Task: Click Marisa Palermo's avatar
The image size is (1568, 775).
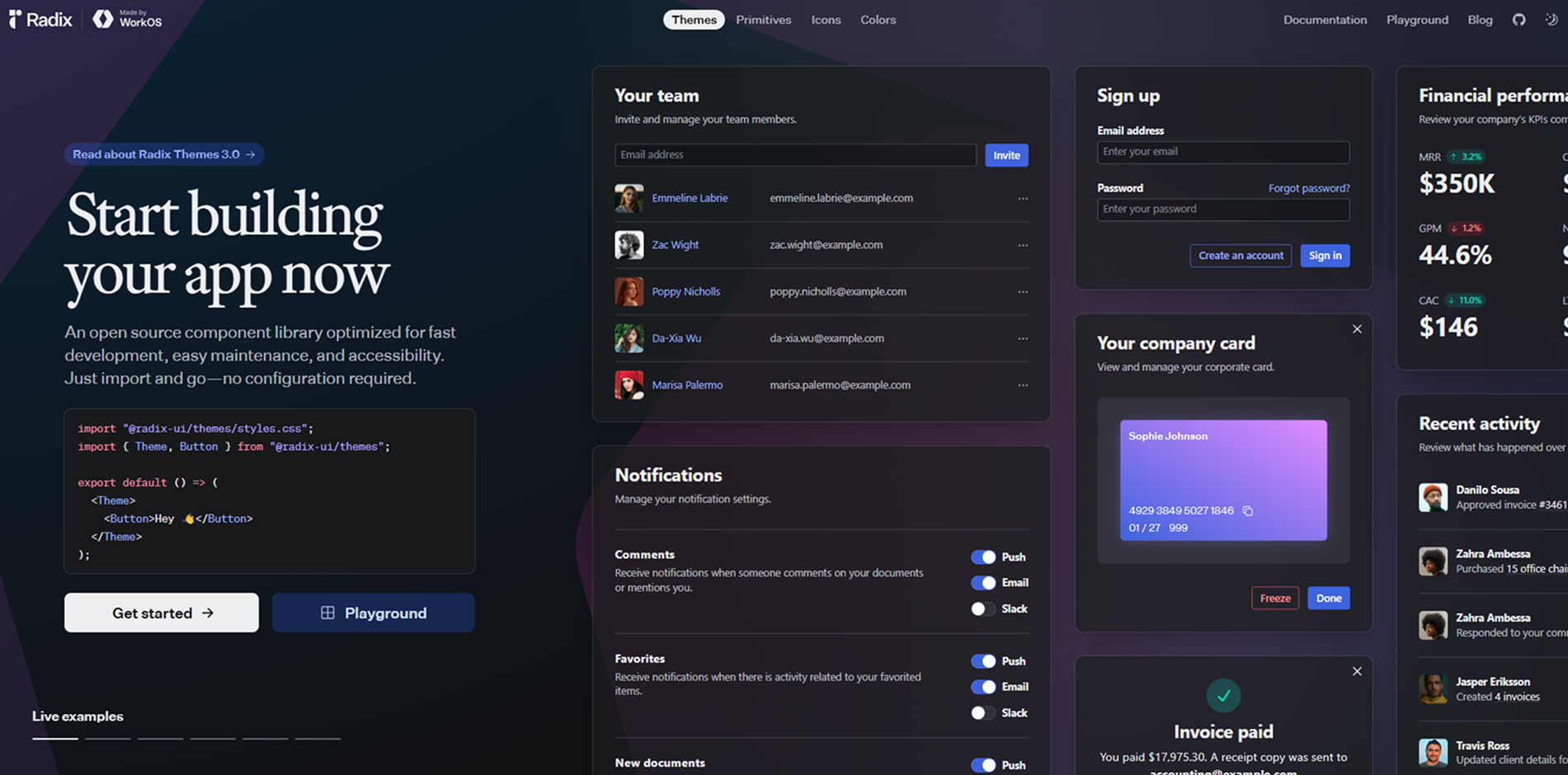Action: 629,385
